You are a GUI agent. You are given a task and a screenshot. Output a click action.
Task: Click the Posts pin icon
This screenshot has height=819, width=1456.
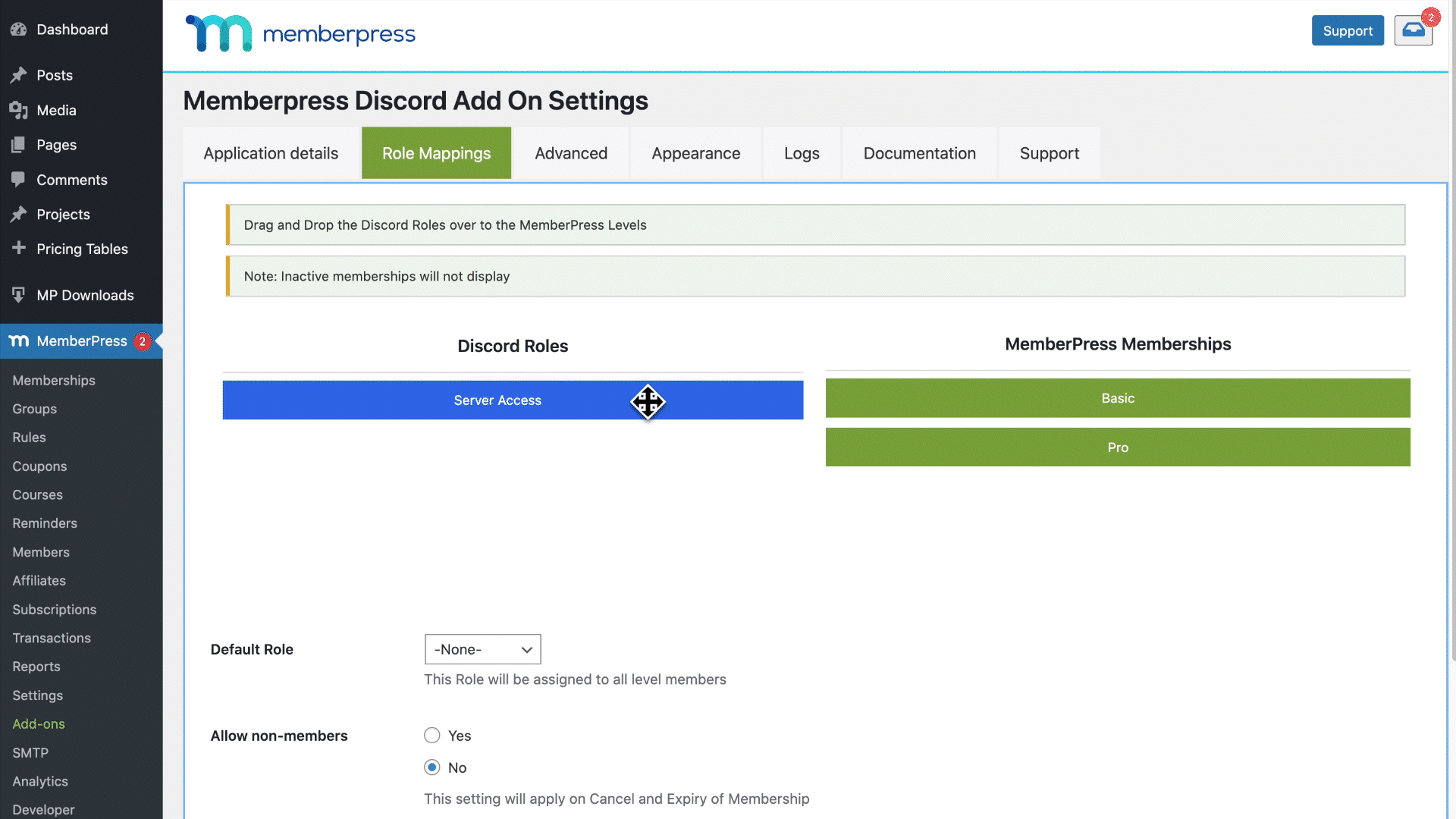[x=18, y=75]
